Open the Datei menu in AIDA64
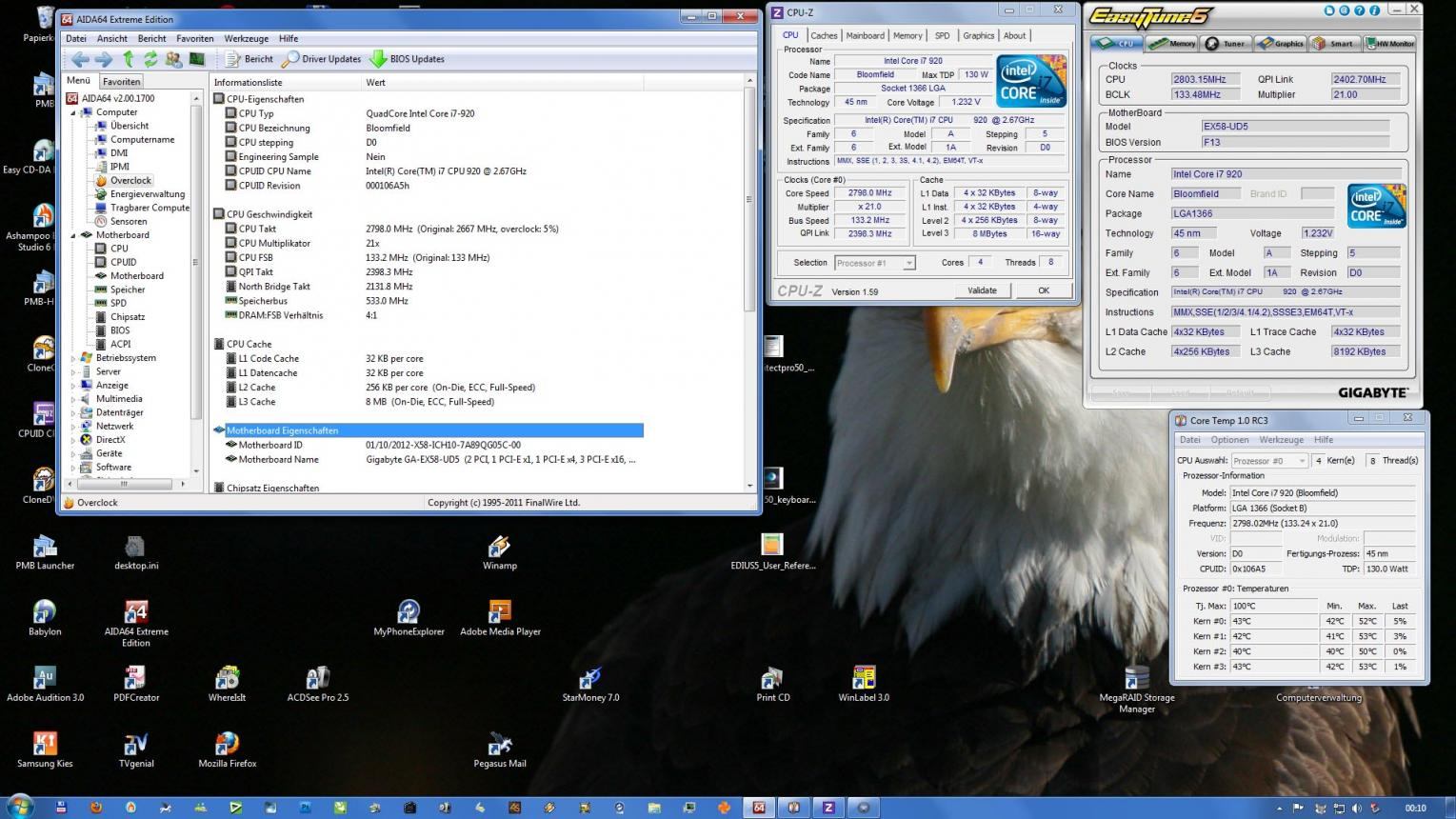The image size is (1456, 819). 76,38
